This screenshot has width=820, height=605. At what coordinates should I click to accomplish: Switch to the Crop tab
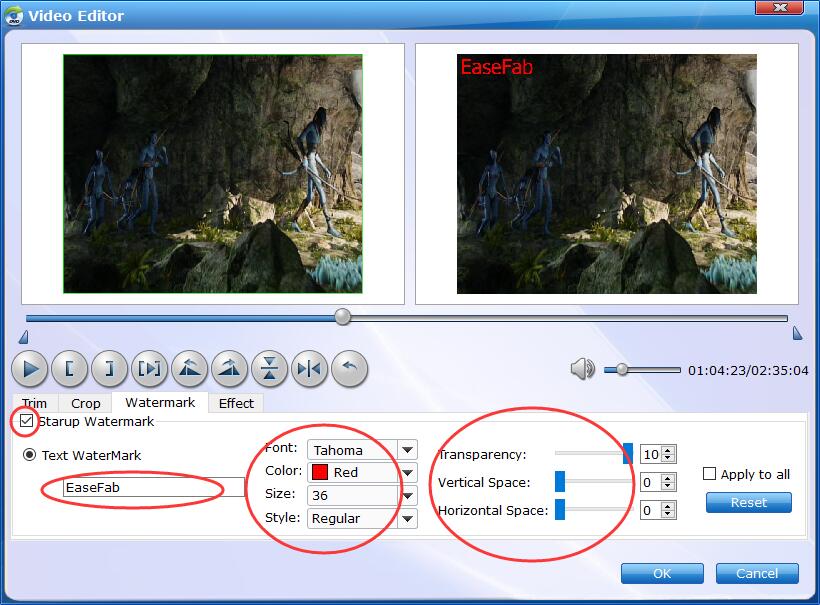86,403
